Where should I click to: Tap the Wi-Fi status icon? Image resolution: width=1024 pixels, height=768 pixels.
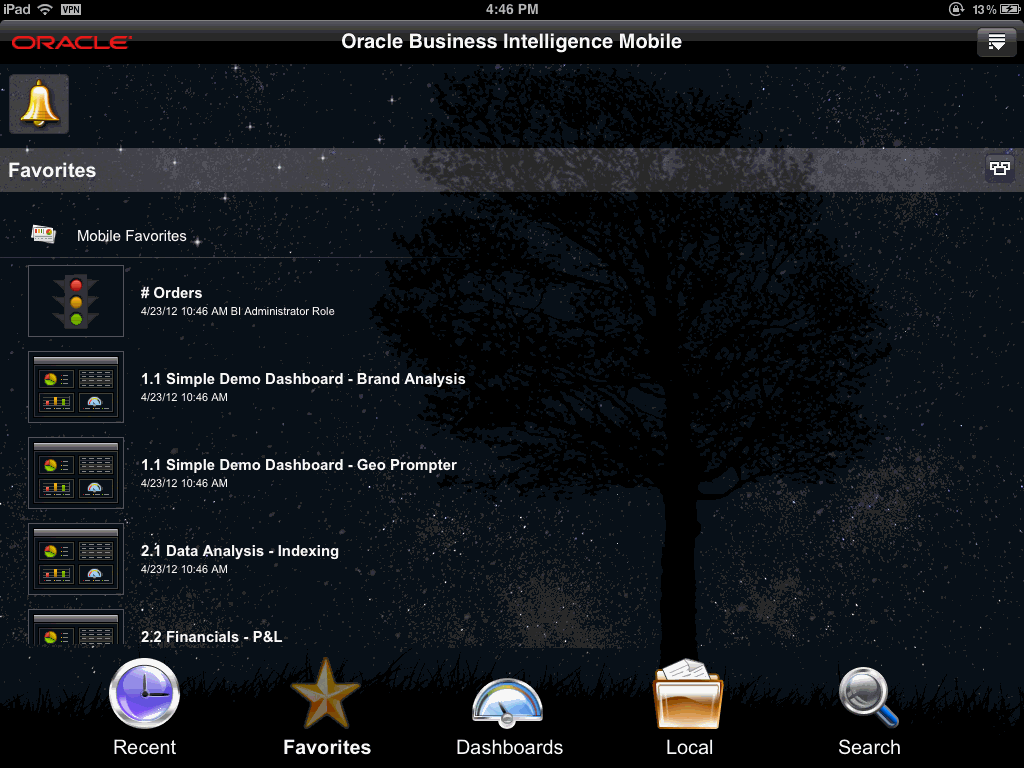(x=45, y=9)
